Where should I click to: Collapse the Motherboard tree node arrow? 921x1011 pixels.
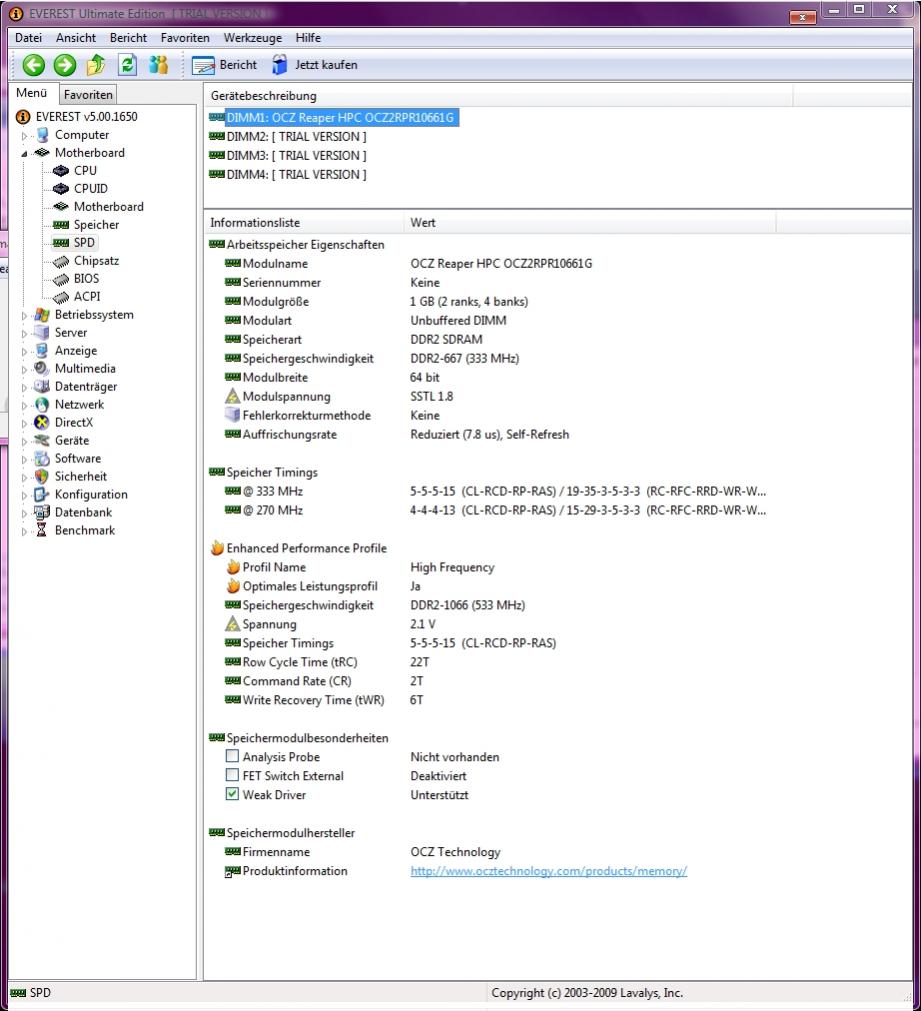[25, 154]
